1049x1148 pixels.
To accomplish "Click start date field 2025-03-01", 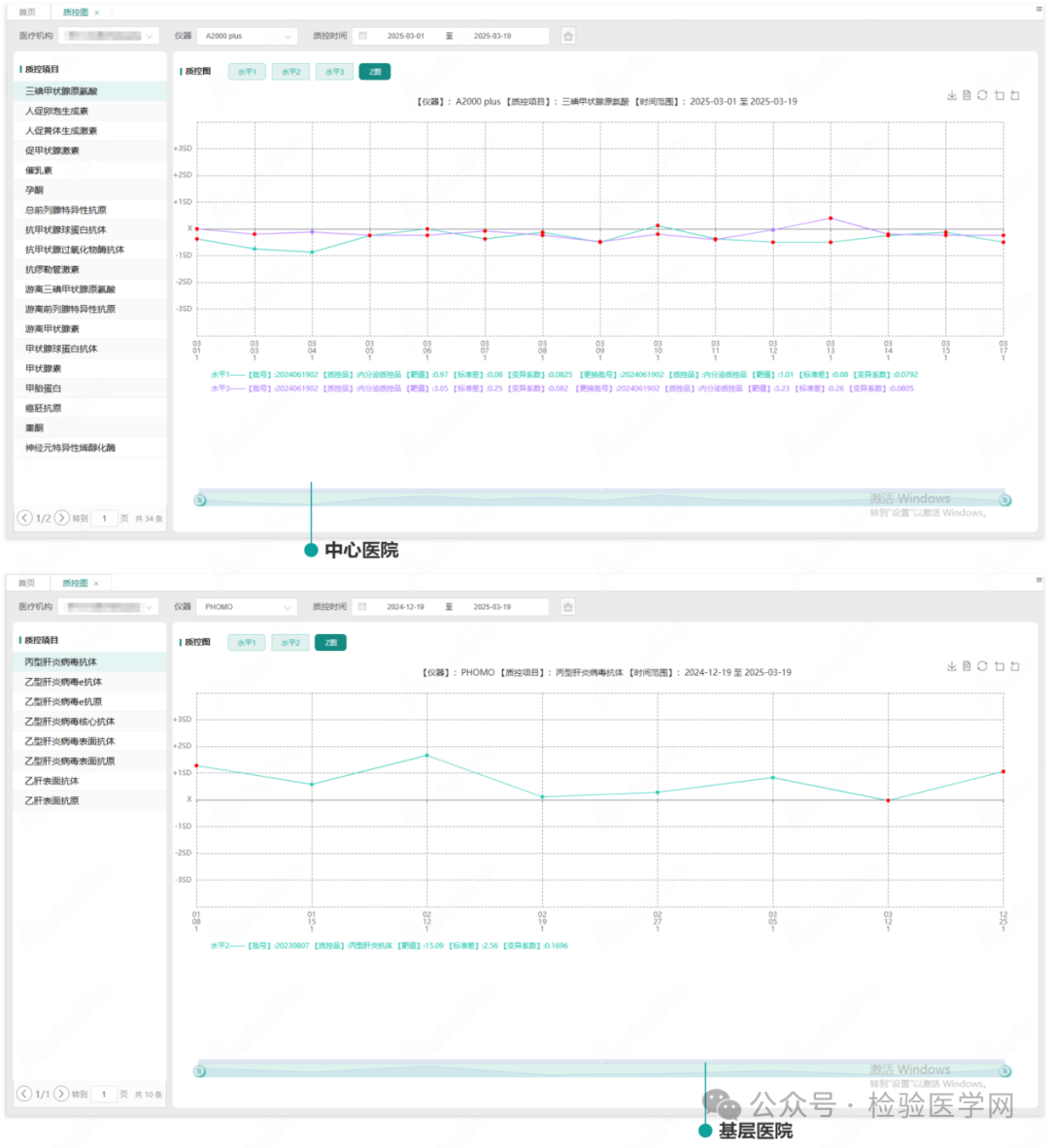I will [x=406, y=36].
